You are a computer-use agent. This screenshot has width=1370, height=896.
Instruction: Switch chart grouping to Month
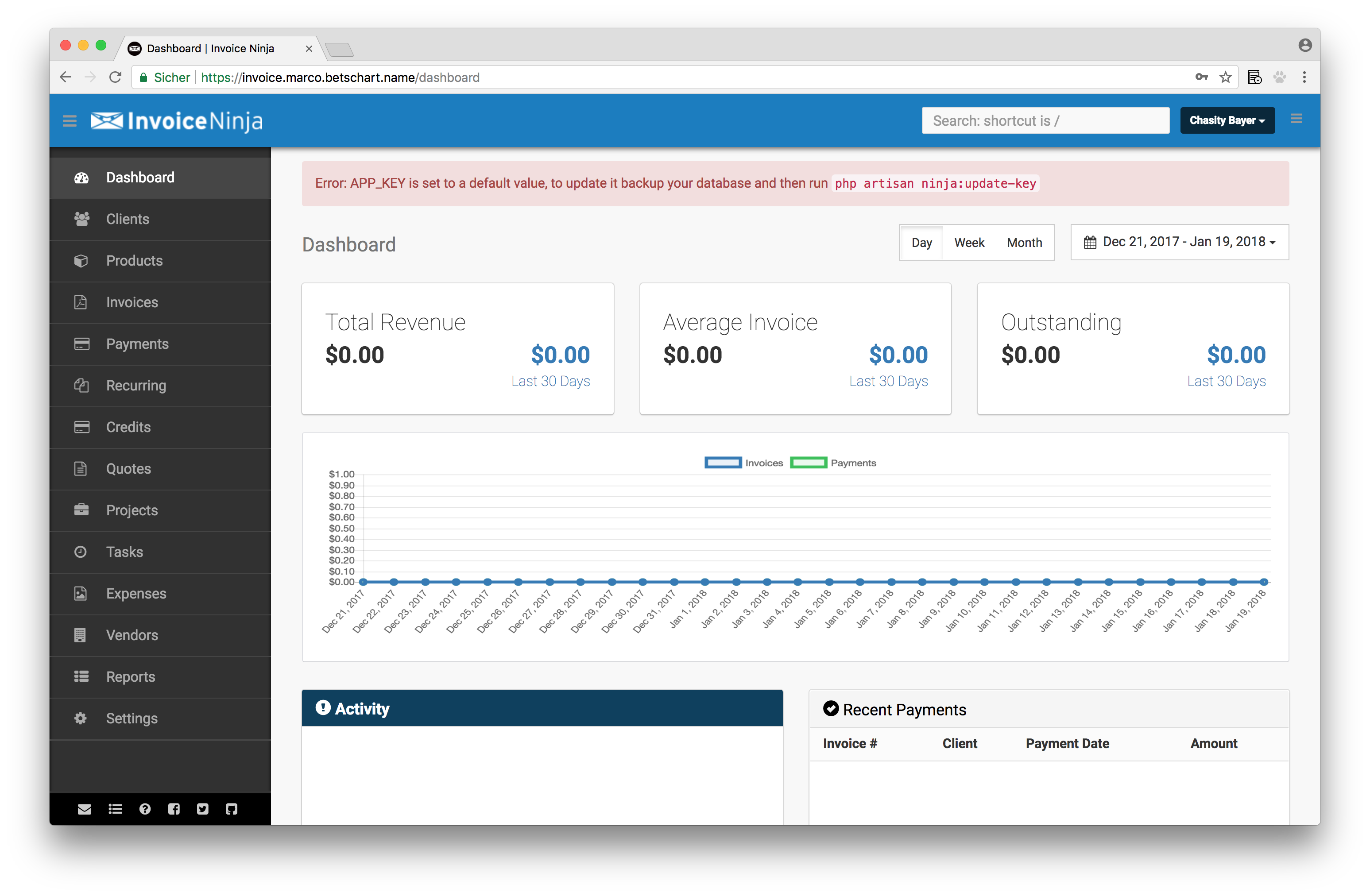(x=1024, y=243)
